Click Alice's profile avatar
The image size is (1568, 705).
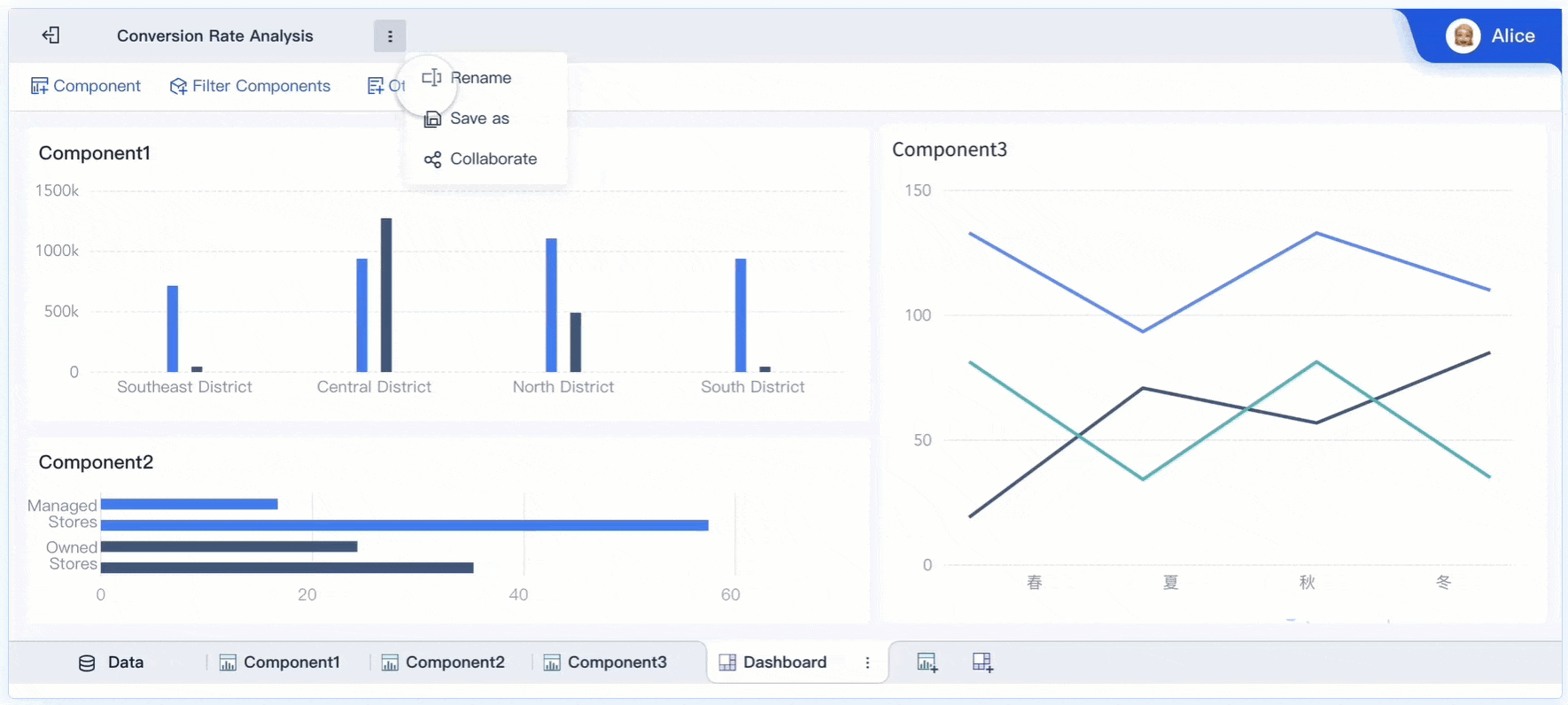point(1463,36)
